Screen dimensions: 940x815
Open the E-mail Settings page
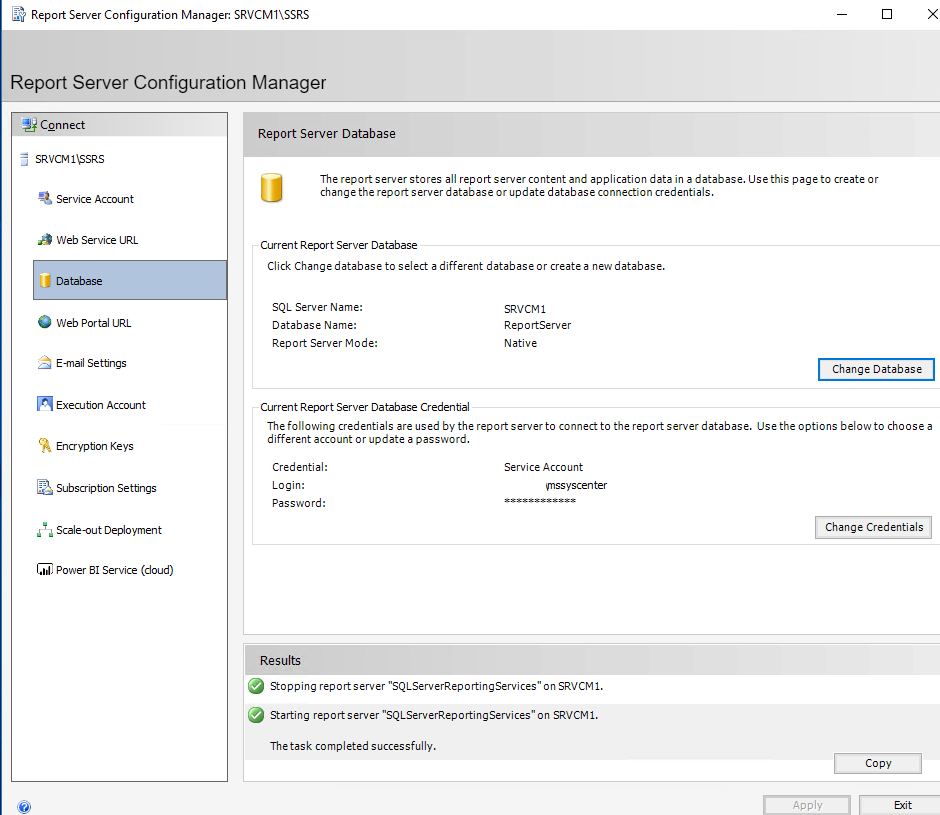coord(91,363)
